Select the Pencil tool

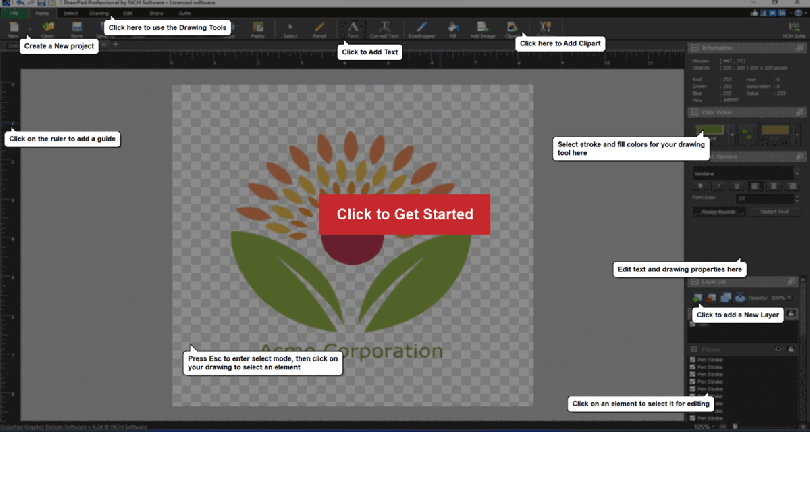click(x=319, y=29)
